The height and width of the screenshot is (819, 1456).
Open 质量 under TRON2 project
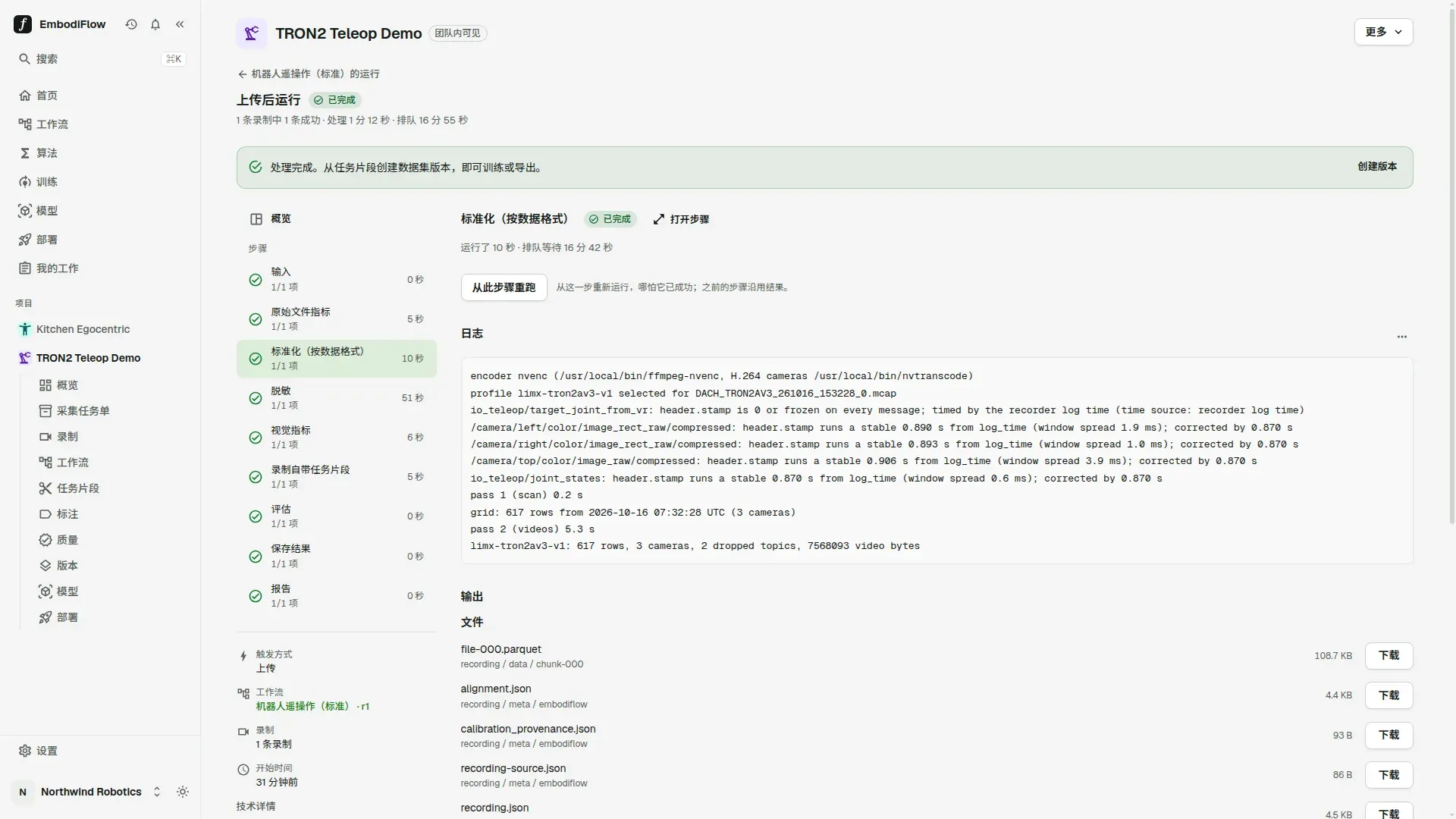(x=111, y=540)
